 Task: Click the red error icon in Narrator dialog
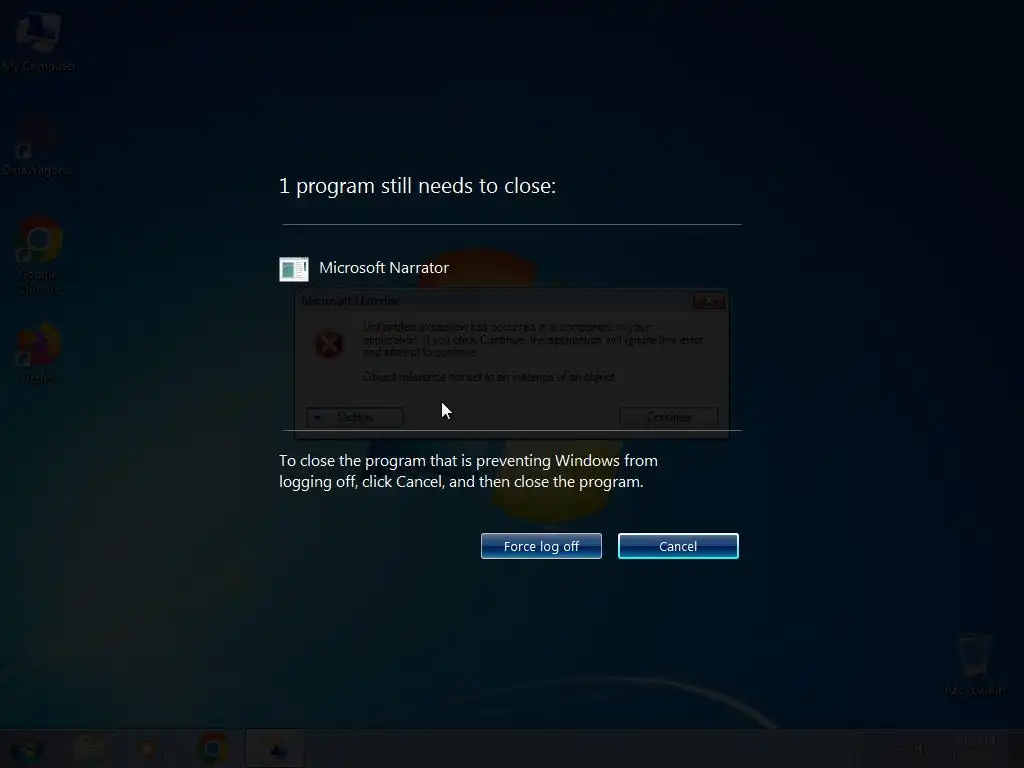[x=328, y=344]
